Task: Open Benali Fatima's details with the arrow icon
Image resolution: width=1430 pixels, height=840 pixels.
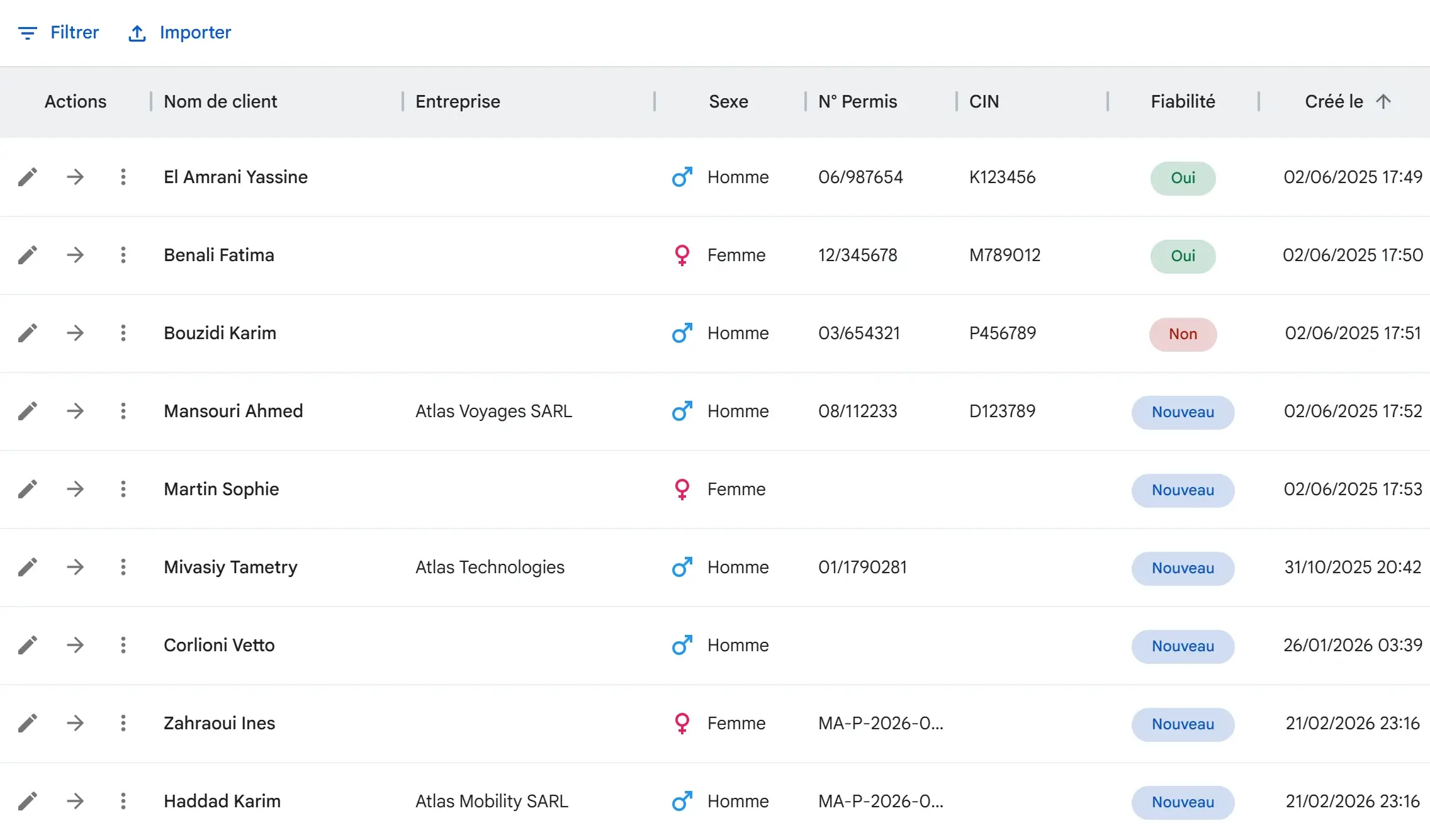Action: point(76,255)
